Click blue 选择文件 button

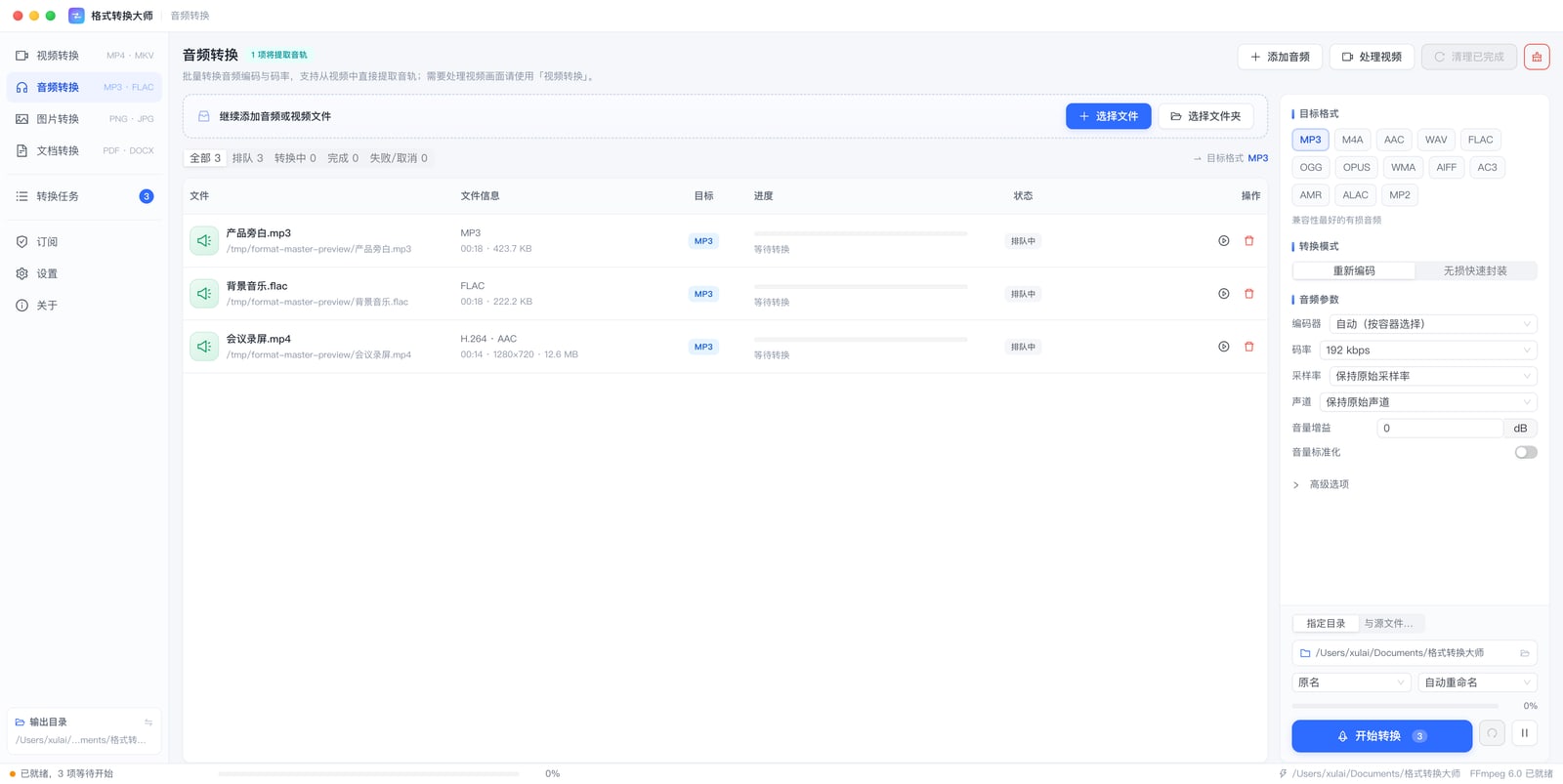pyautogui.click(x=1109, y=116)
